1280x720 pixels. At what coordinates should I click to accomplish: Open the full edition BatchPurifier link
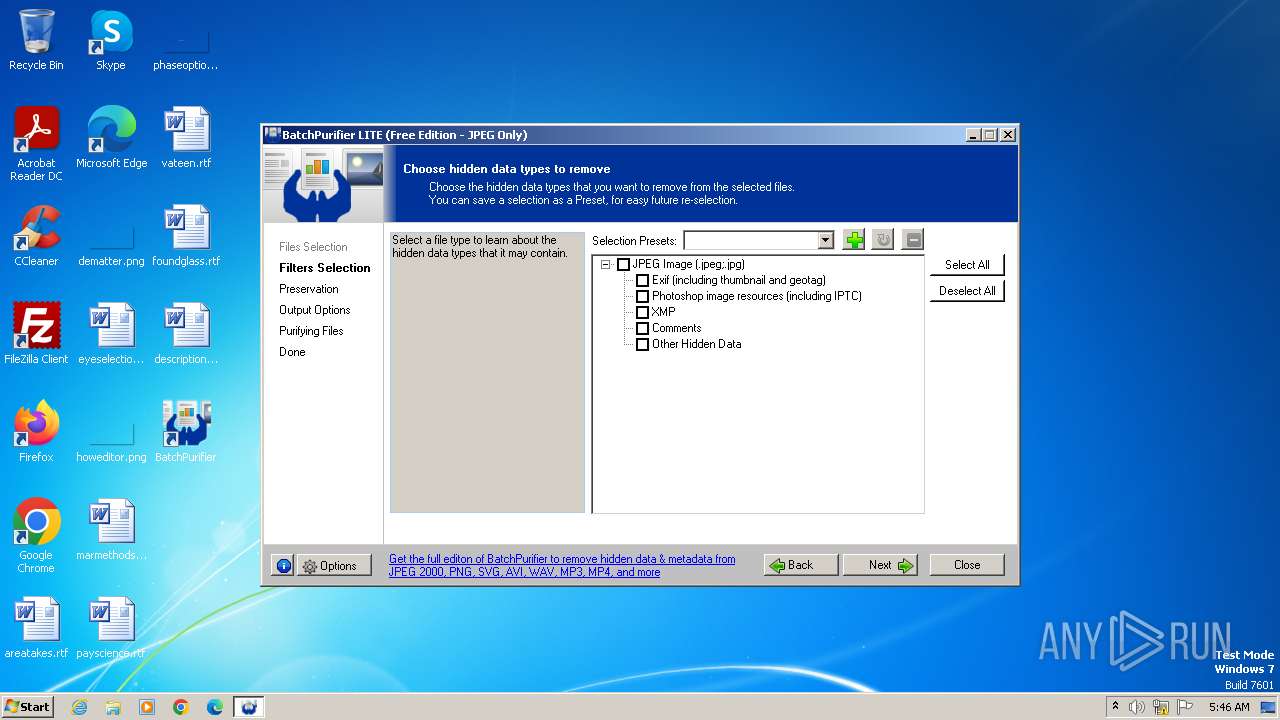coord(562,566)
